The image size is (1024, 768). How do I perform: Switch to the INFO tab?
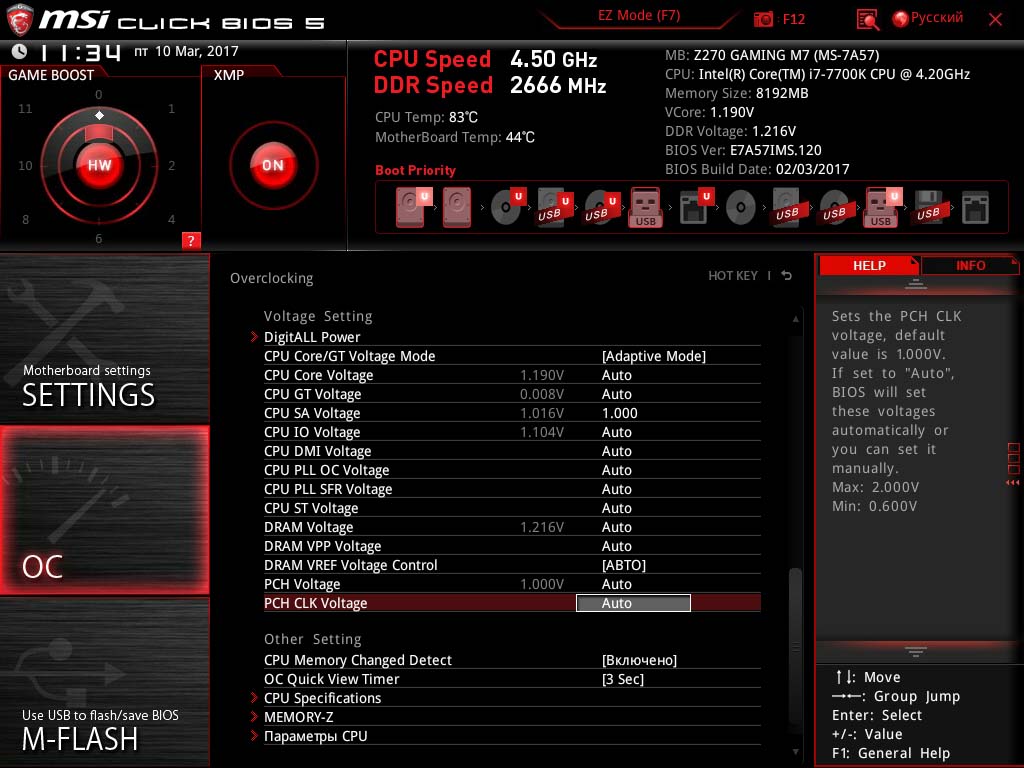click(x=970, y=266)
